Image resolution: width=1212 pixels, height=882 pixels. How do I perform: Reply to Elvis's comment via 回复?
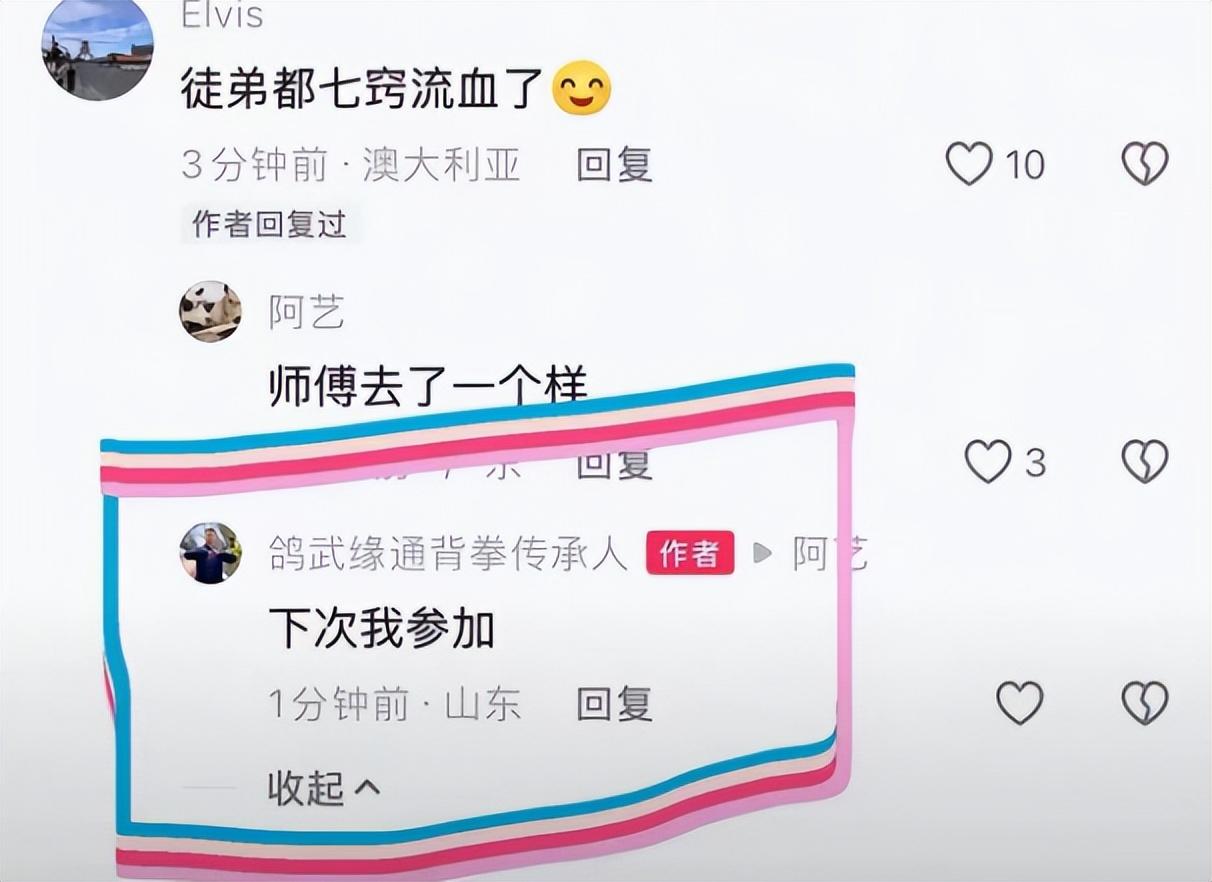click(614, 164)
